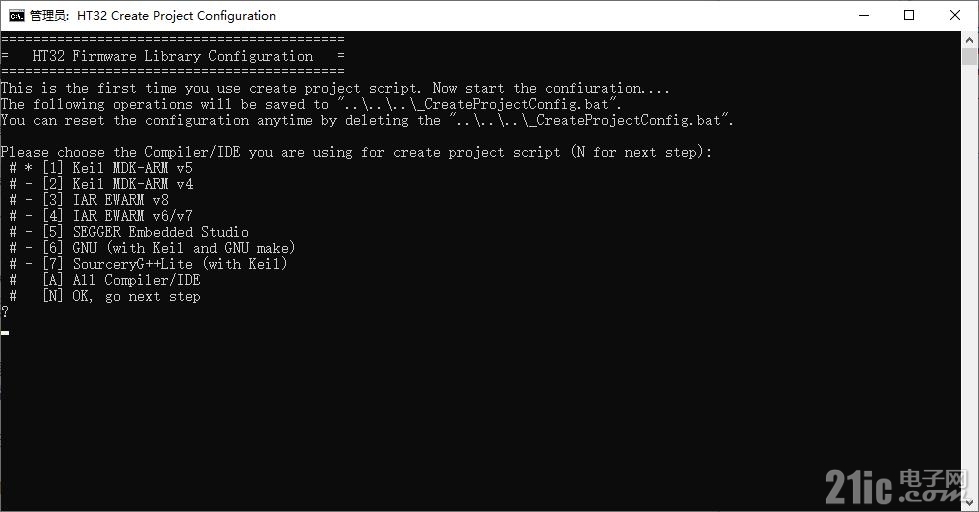Click the SourceryG++Lite option line

pyautogui.click(x=149, y=264)
